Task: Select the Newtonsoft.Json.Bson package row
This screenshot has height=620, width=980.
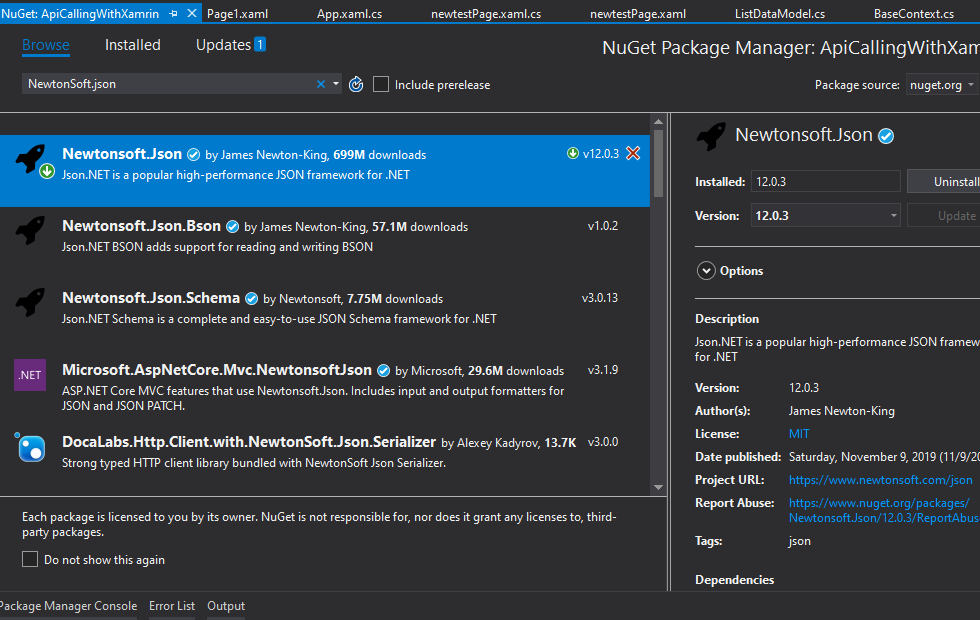Action: pos(325,242)
